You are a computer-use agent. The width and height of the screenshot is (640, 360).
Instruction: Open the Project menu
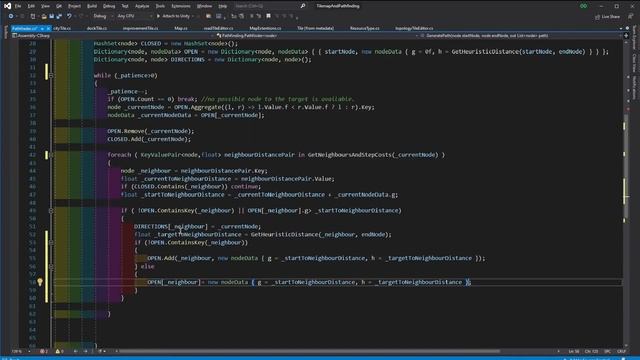pos(74,6)
